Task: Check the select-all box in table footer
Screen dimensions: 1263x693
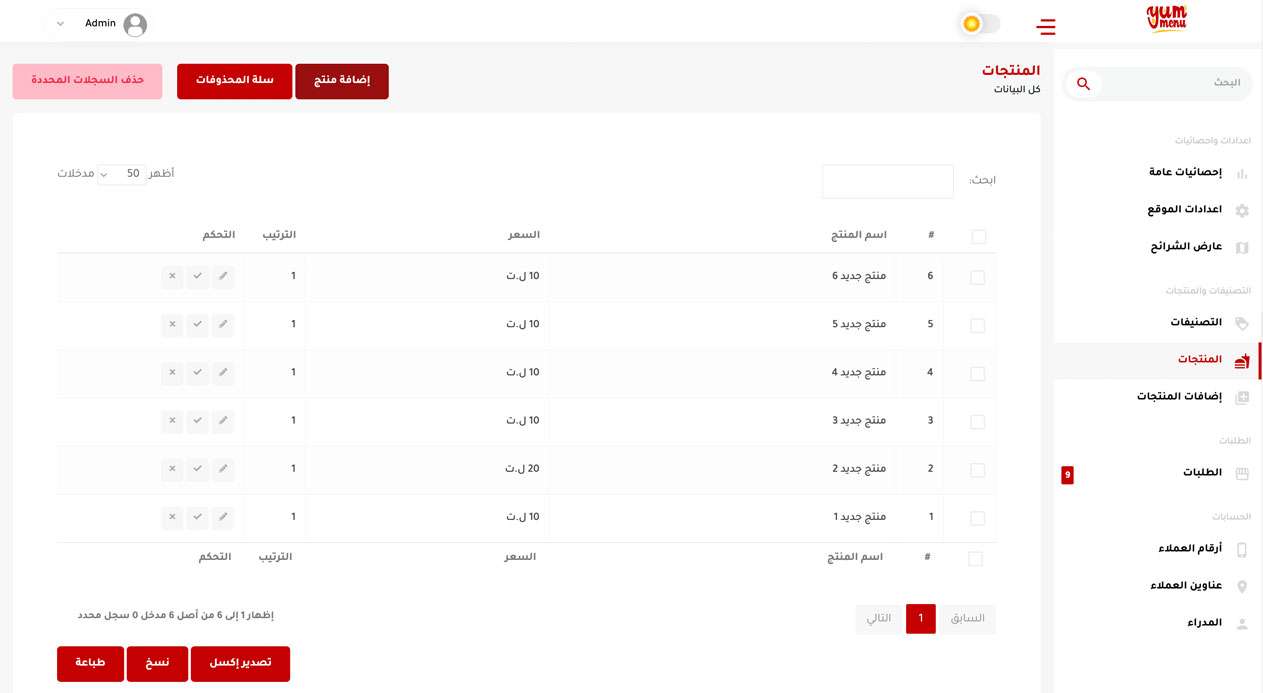Action: (975, 559)
